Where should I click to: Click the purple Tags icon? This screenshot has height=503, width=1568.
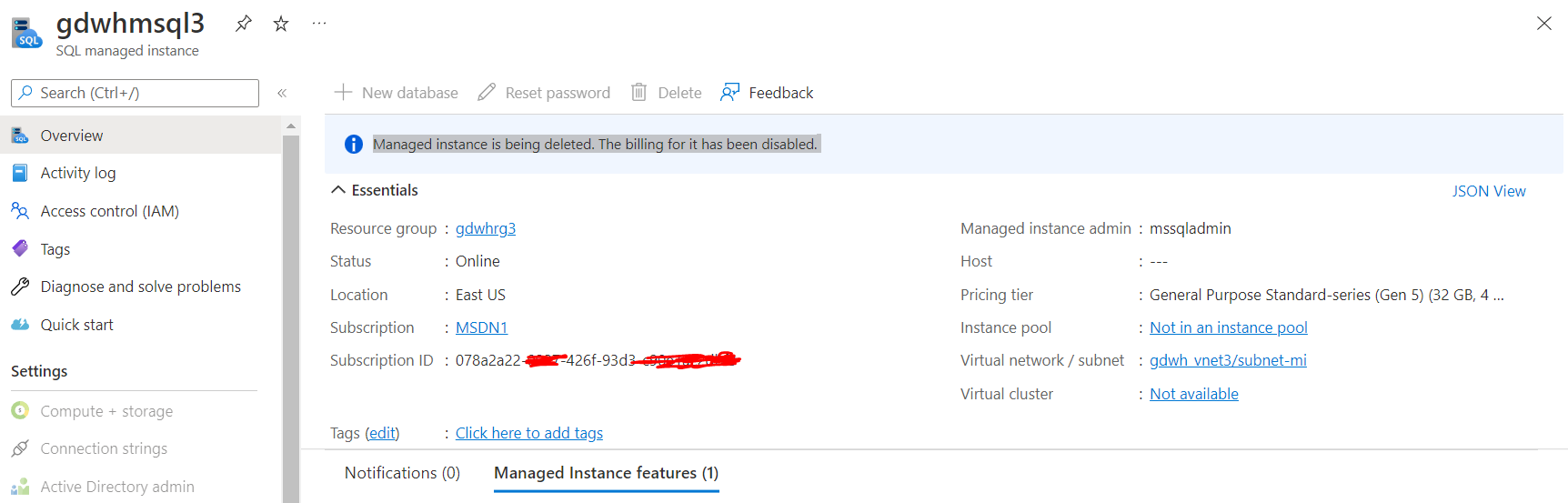click(20, 248)
